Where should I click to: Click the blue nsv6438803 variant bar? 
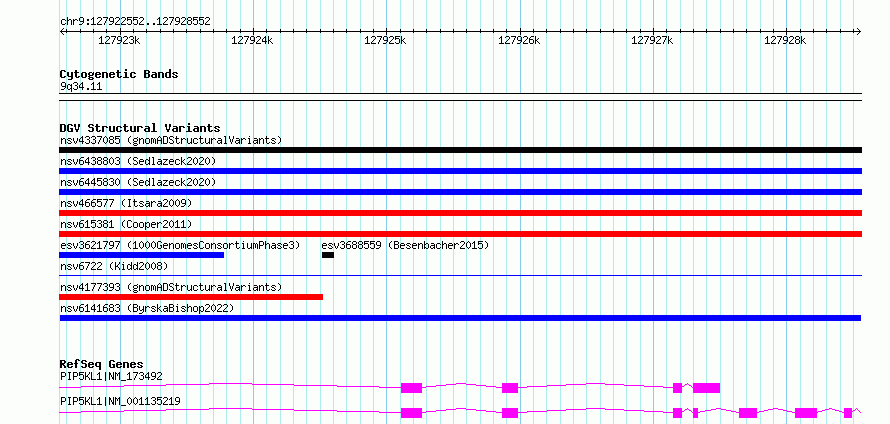coord(461,171)
